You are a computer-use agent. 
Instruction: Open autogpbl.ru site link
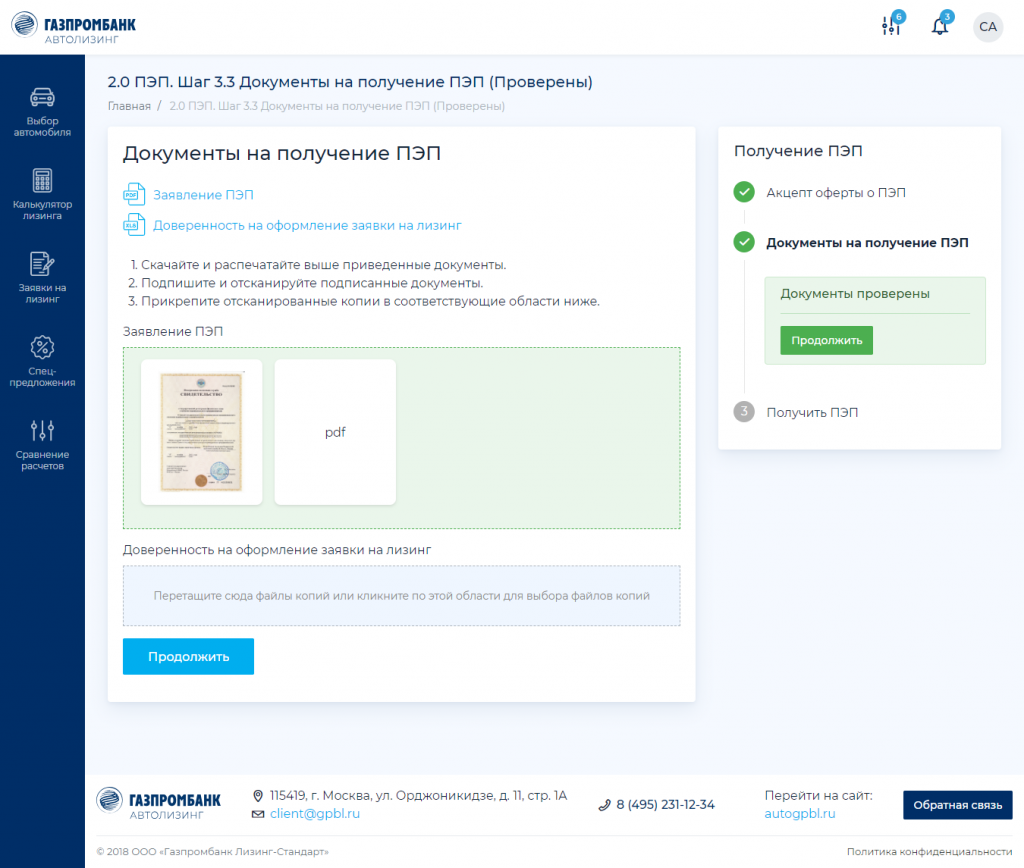tap(800, 814)
